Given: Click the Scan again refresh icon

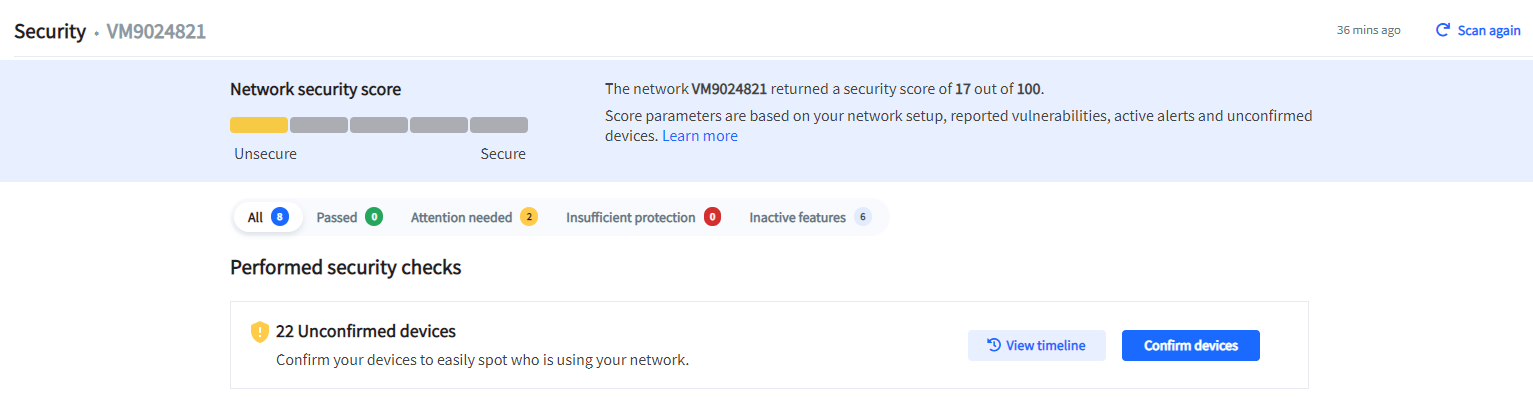Looking at the screenshot, I should point(1443,30).
